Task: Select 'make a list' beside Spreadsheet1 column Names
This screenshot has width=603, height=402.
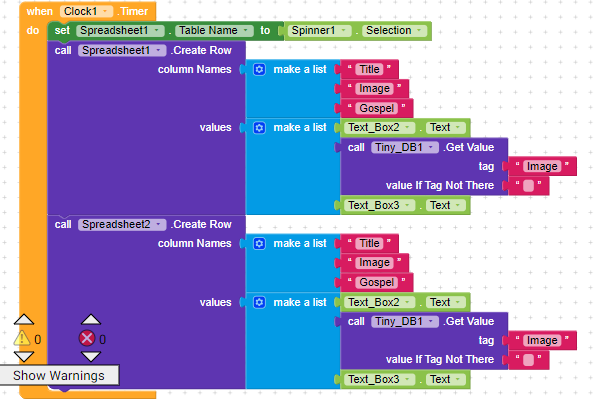Action: pyautogui.click(x=300, y=70)
